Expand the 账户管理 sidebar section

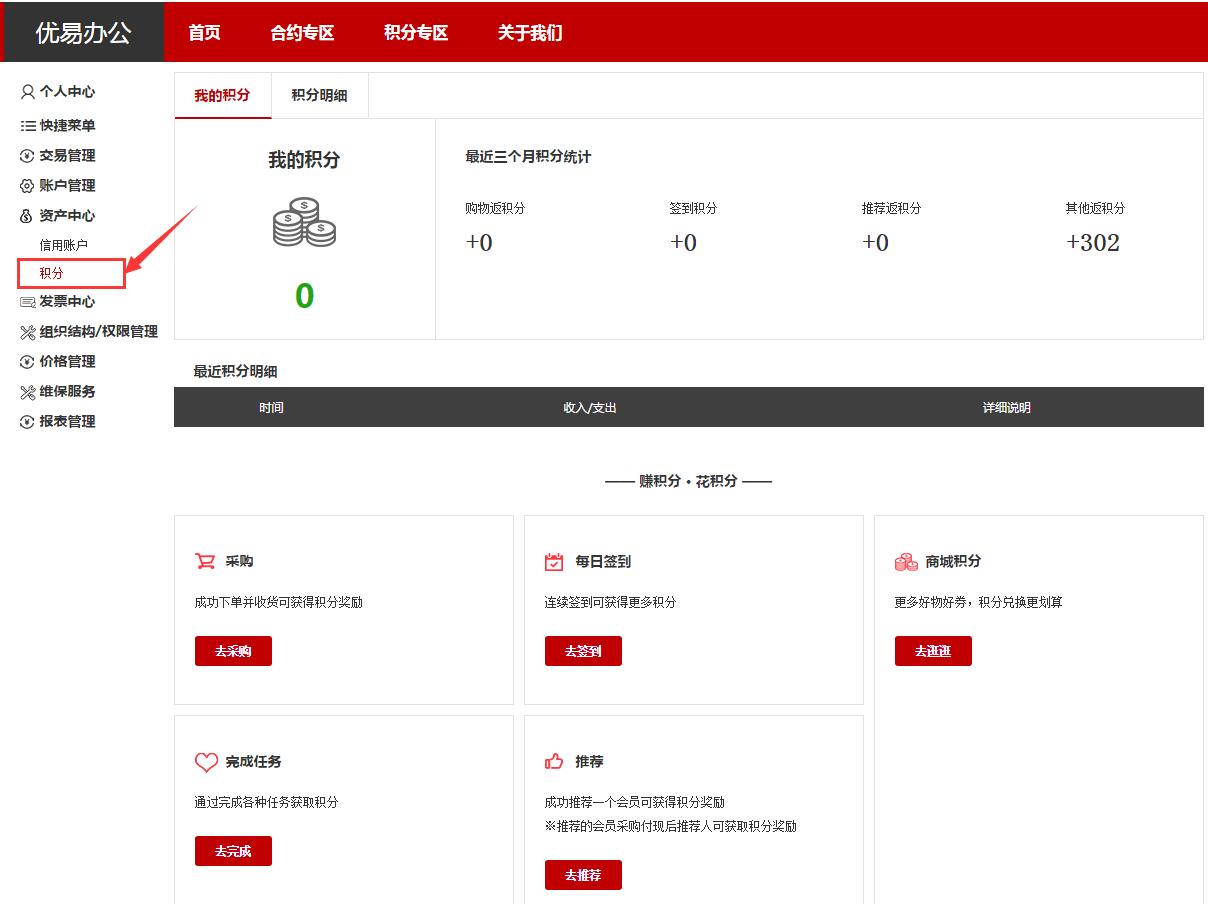point(66,186)
